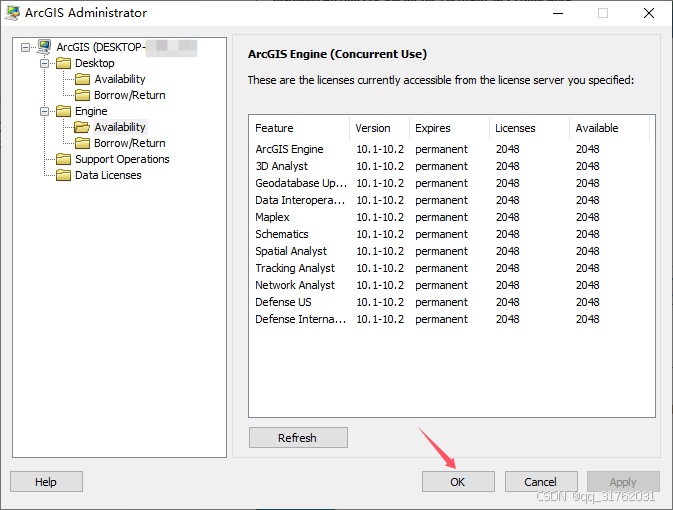Select Borrow/Return label under Engine
673x510 pixels.
[130, 143]
